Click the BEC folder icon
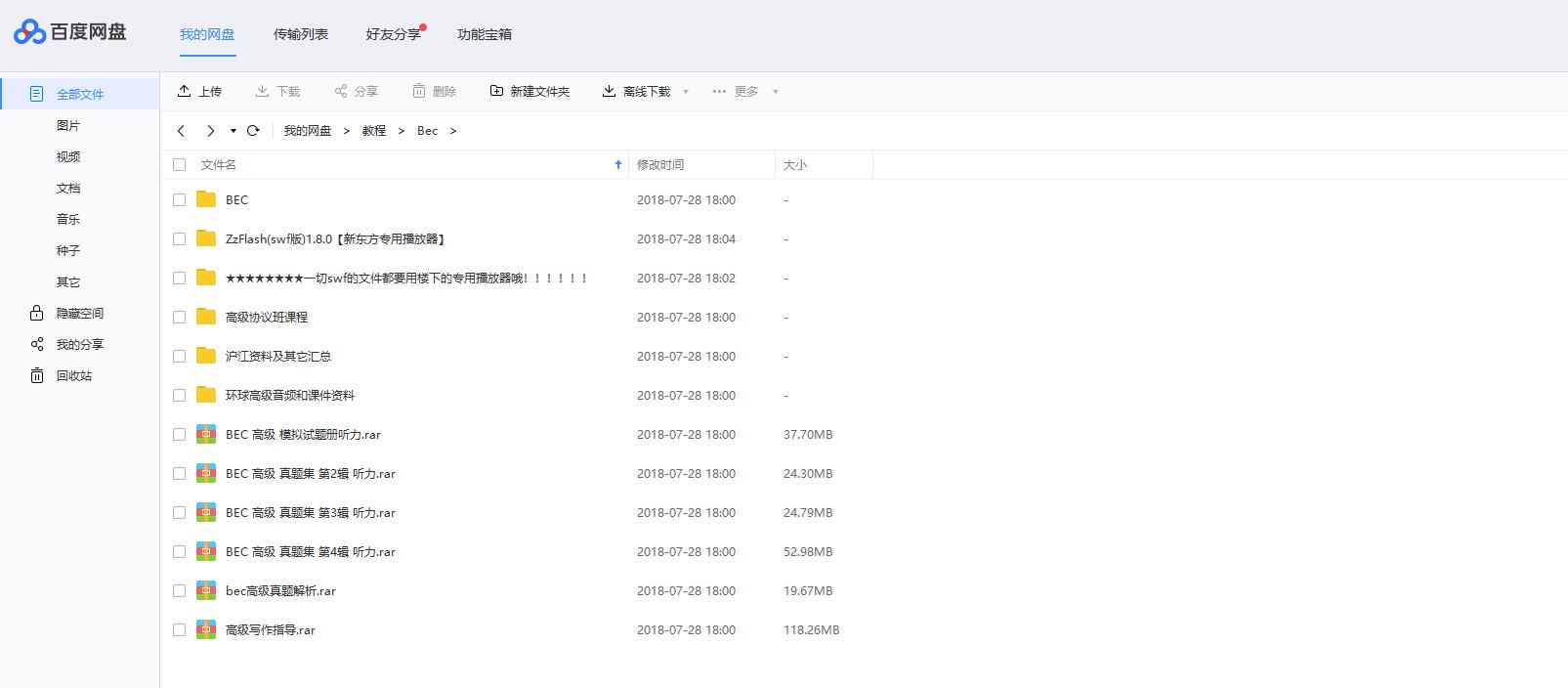 (206, 199)
